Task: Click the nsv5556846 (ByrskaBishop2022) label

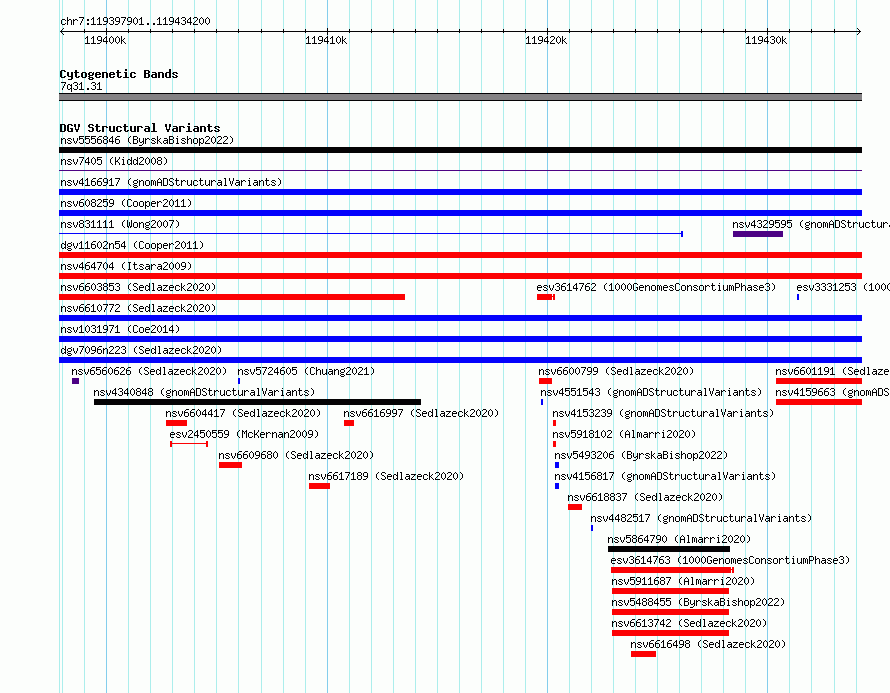Action: click(x=147, y=140)
